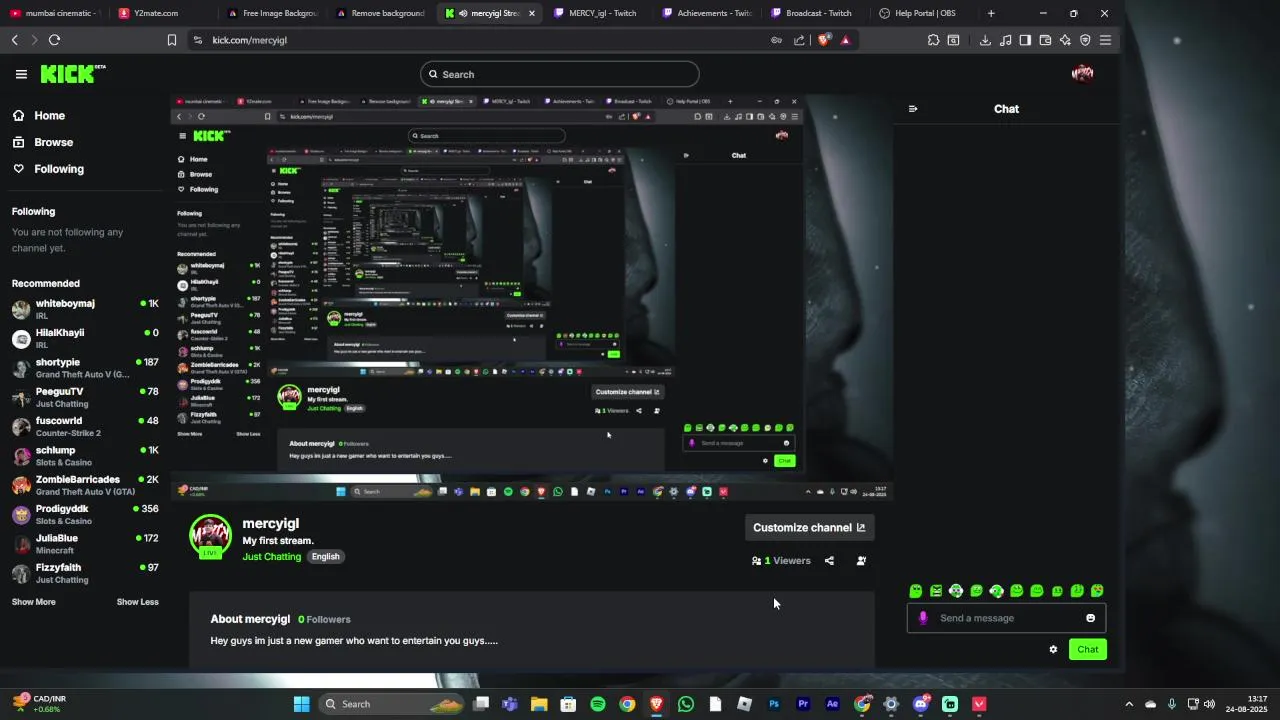The image size is (1280, 720).
Task: Open the emoji picker in message box
Action: (x=1090, y=618)
